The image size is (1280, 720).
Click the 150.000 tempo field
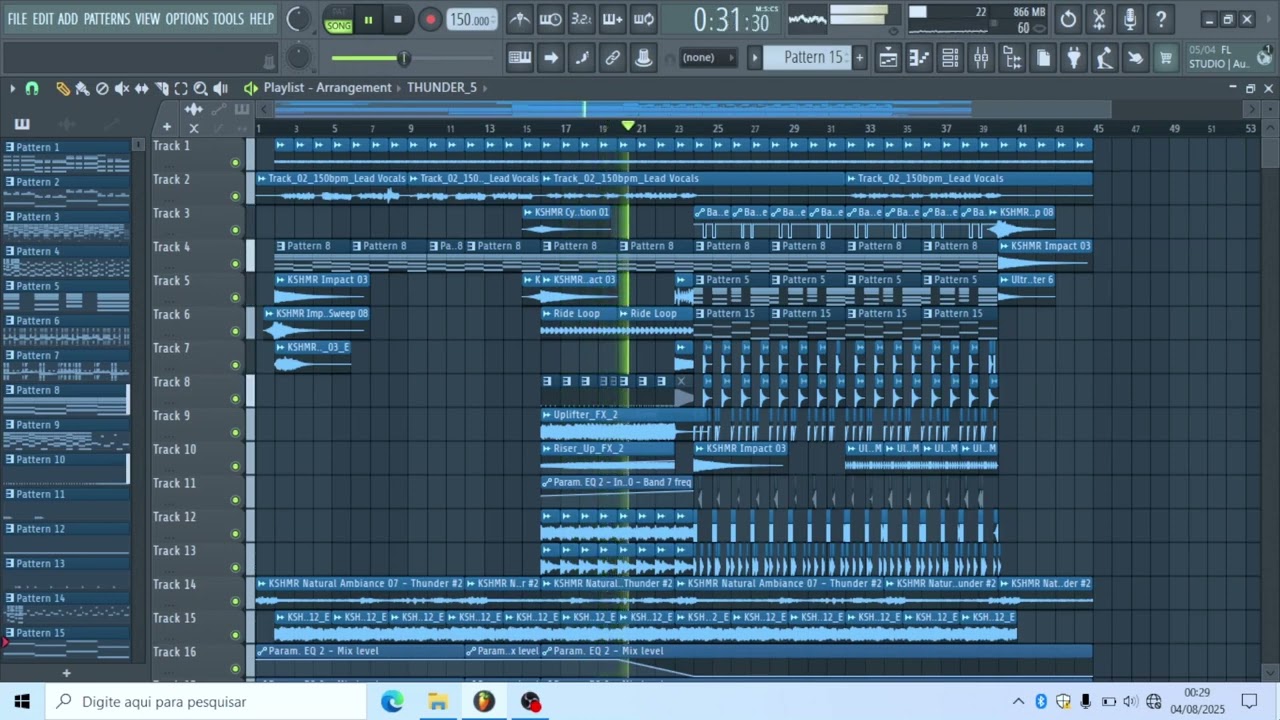tap(470, 20)
